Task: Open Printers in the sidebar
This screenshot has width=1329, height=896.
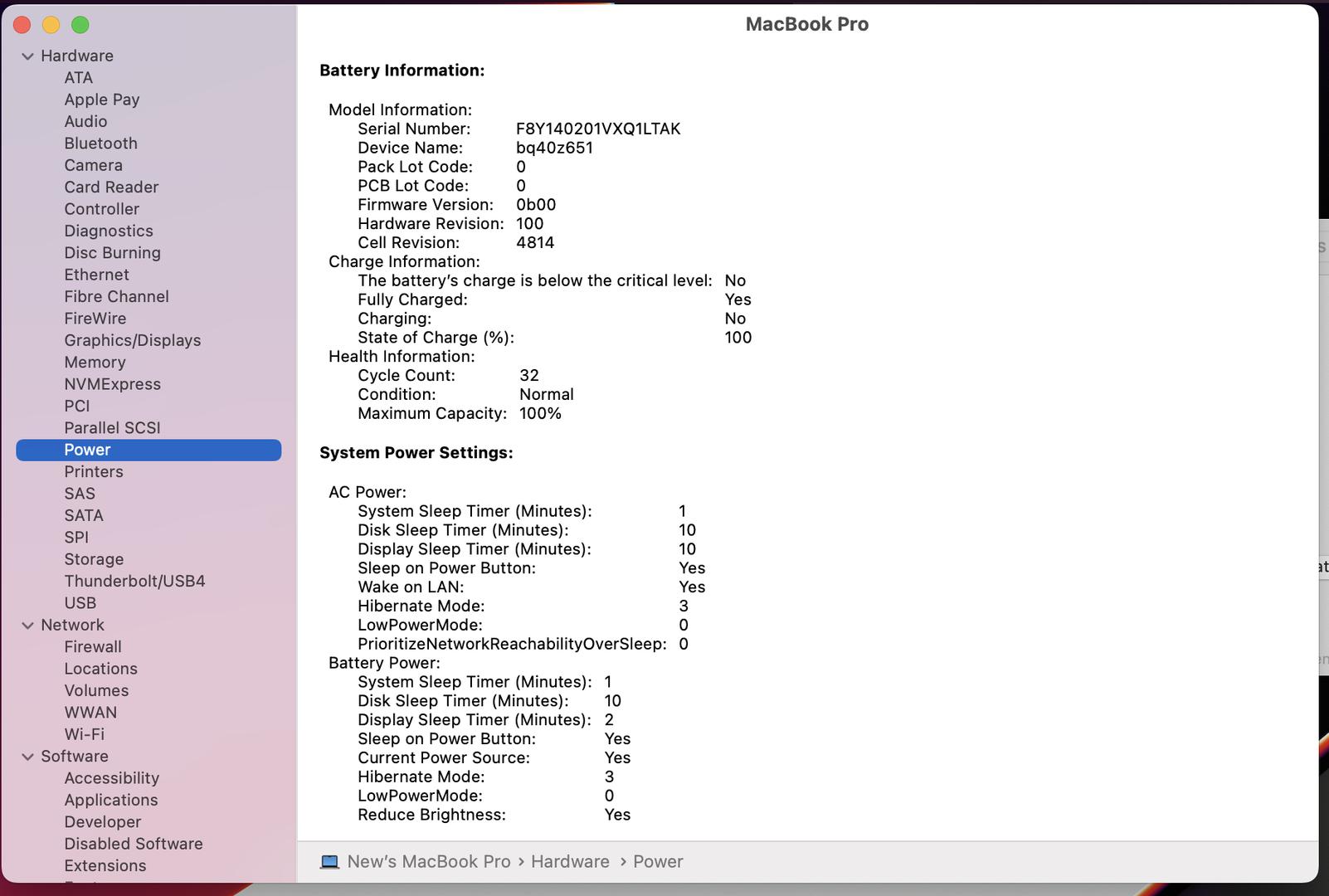Action: [94, 472]
